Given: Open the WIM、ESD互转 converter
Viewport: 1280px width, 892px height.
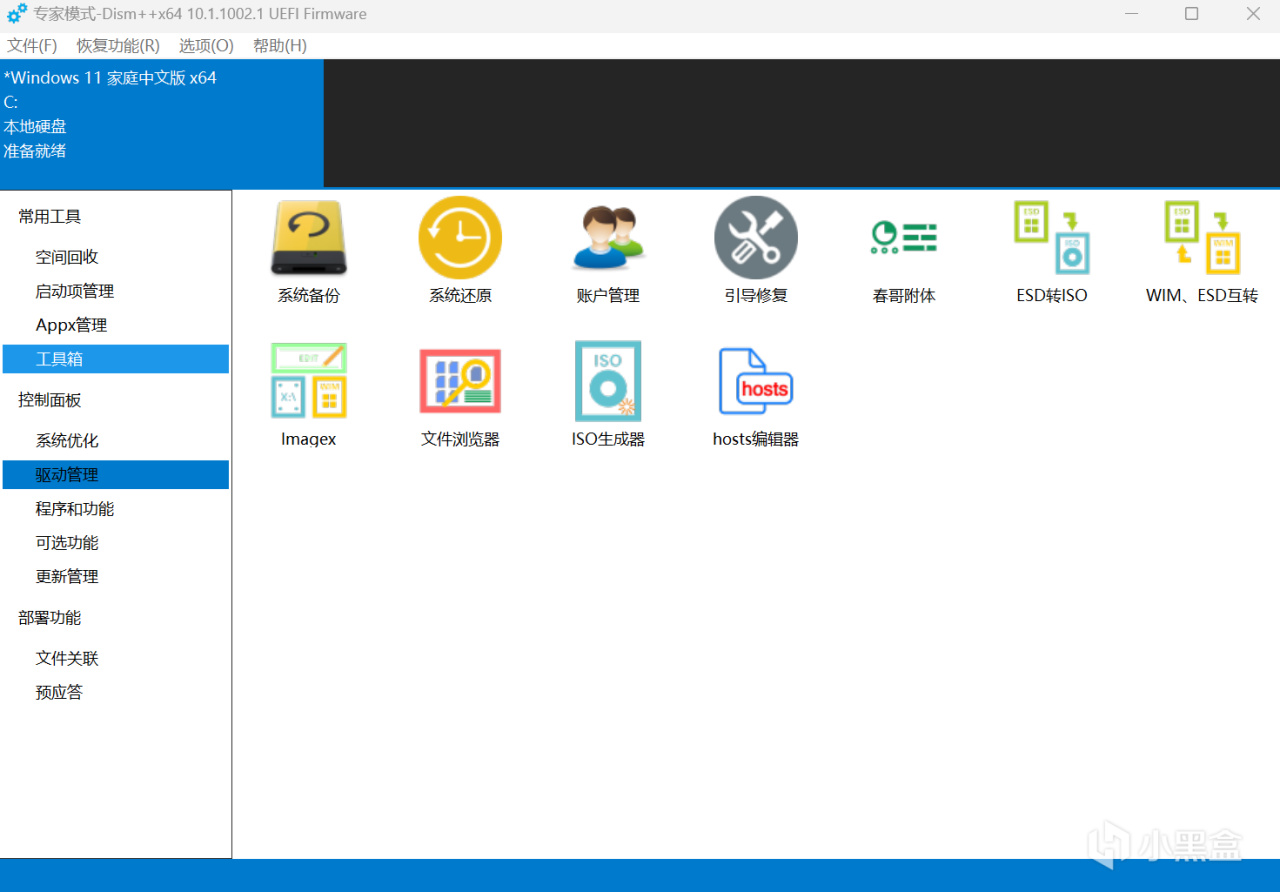Looking at the screenshot, I should (x=1202, y=250).
